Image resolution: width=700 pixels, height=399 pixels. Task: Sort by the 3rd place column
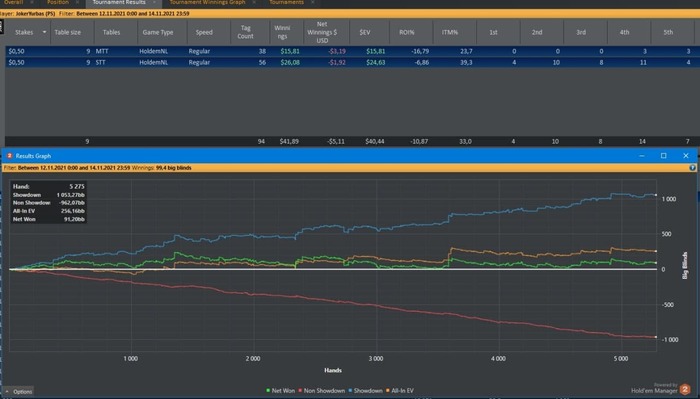[x=581, y=32]
